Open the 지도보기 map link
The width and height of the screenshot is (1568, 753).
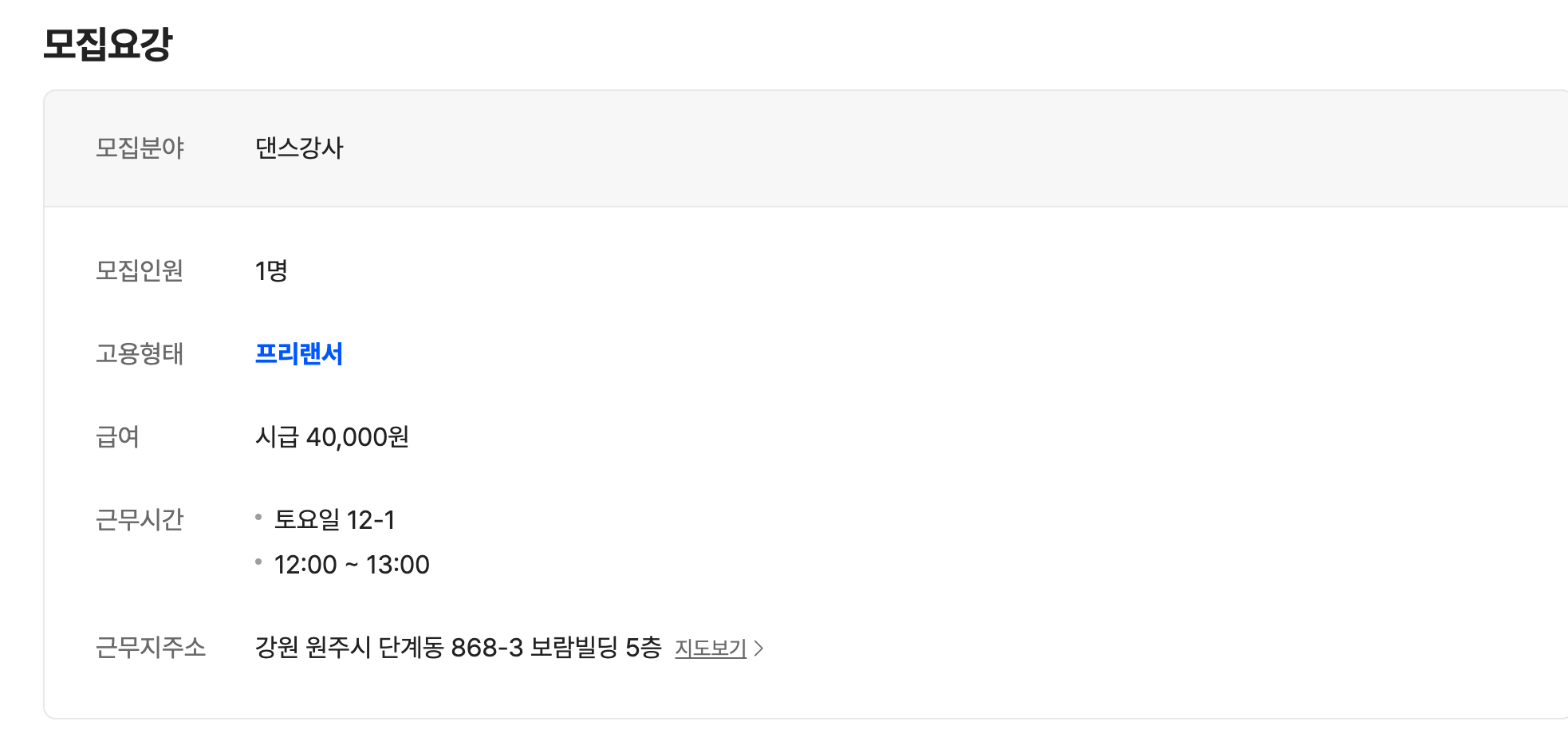(x=710, y=648)
